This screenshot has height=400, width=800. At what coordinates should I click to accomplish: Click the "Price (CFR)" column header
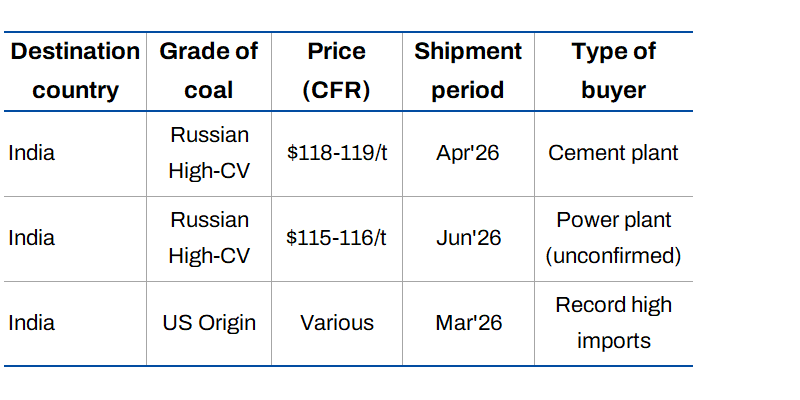(x=336, y=71)
